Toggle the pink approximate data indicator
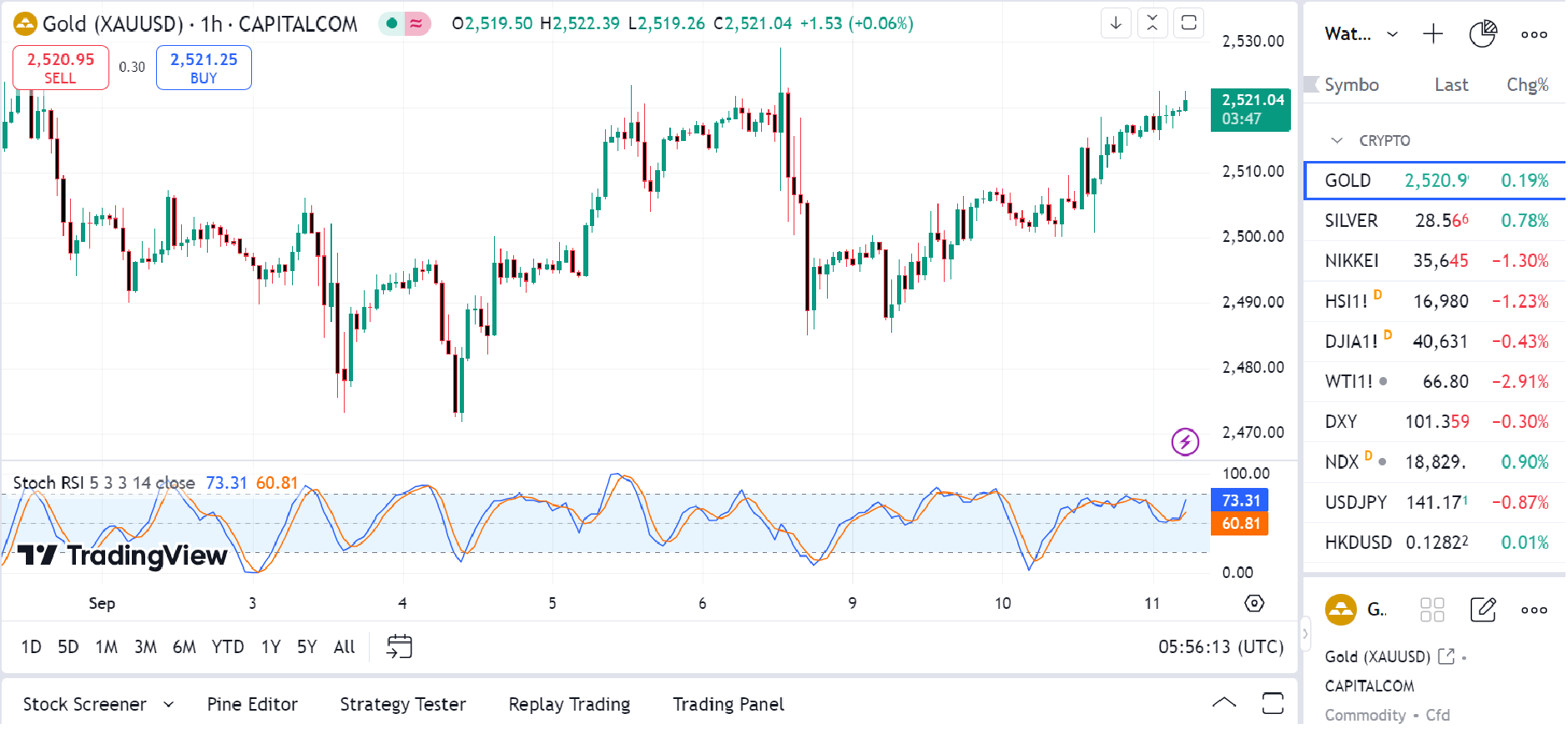Image resolution: width=1568 pixels, height=734 pixels. 416,23
